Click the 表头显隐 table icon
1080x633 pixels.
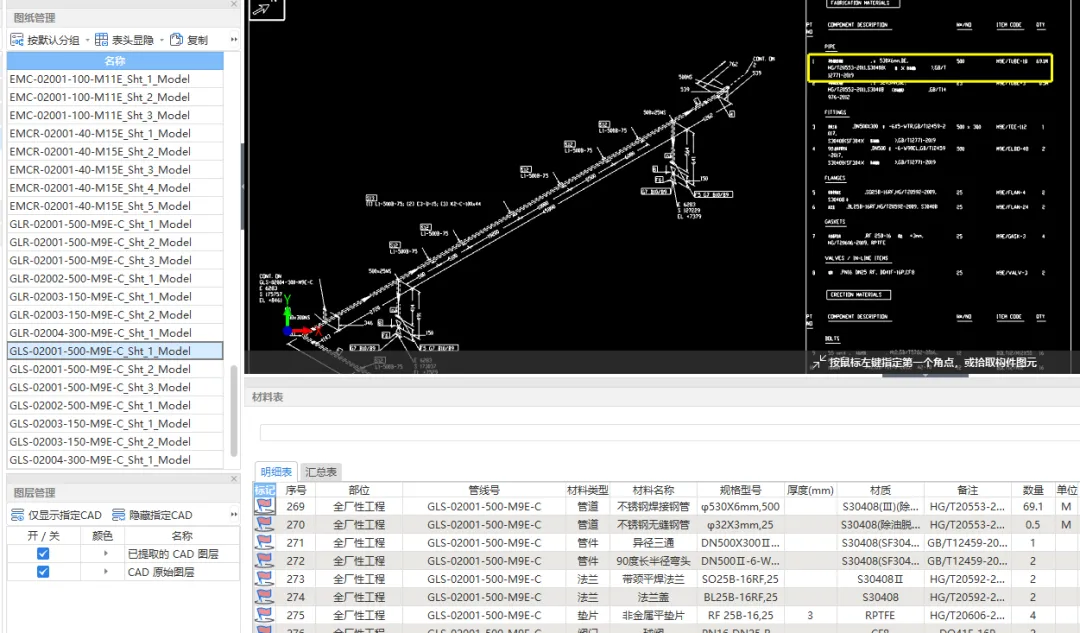pyautogui.click(x=101, y=40)
